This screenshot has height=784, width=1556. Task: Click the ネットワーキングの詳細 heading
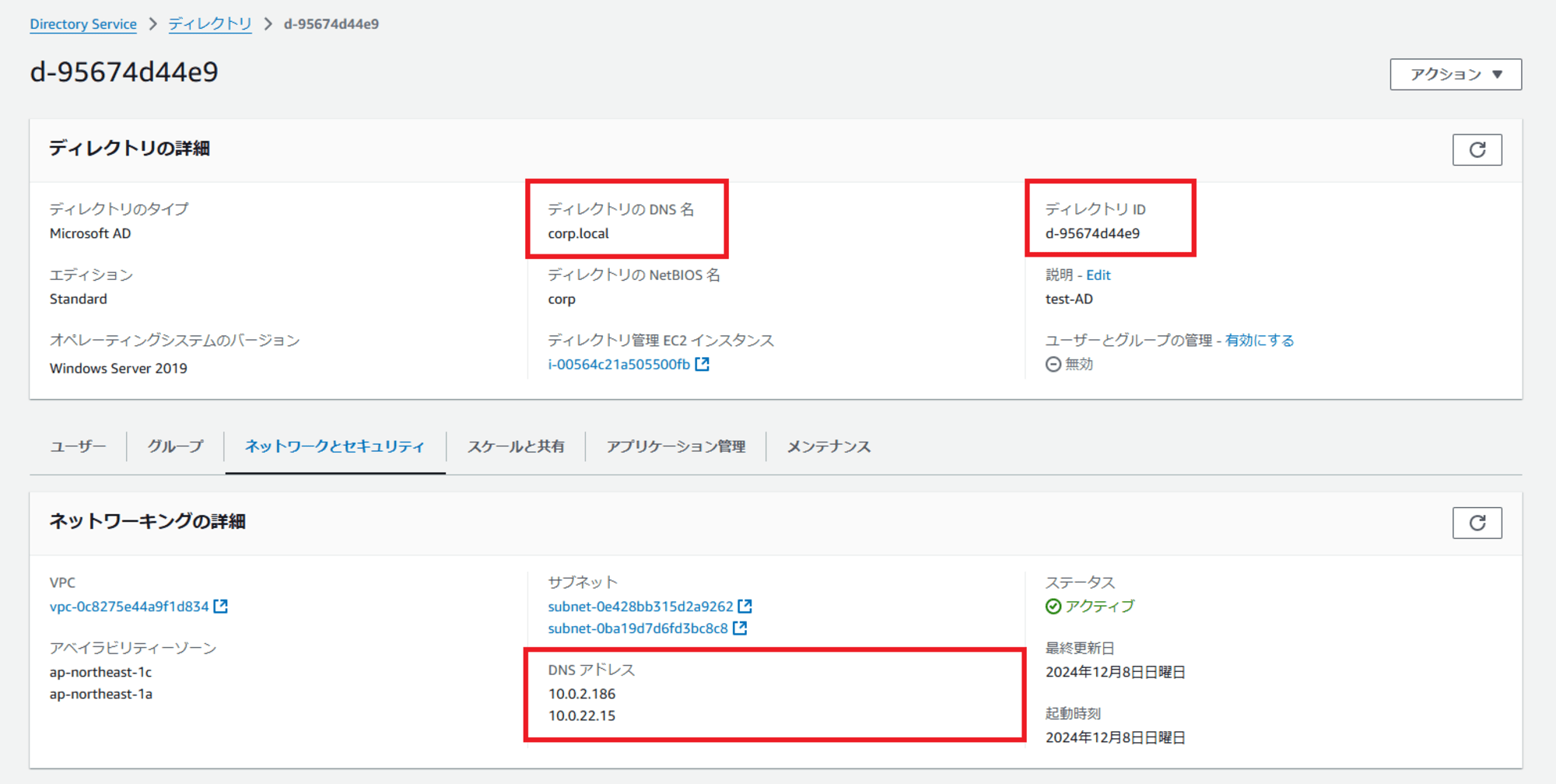(147, 521)
